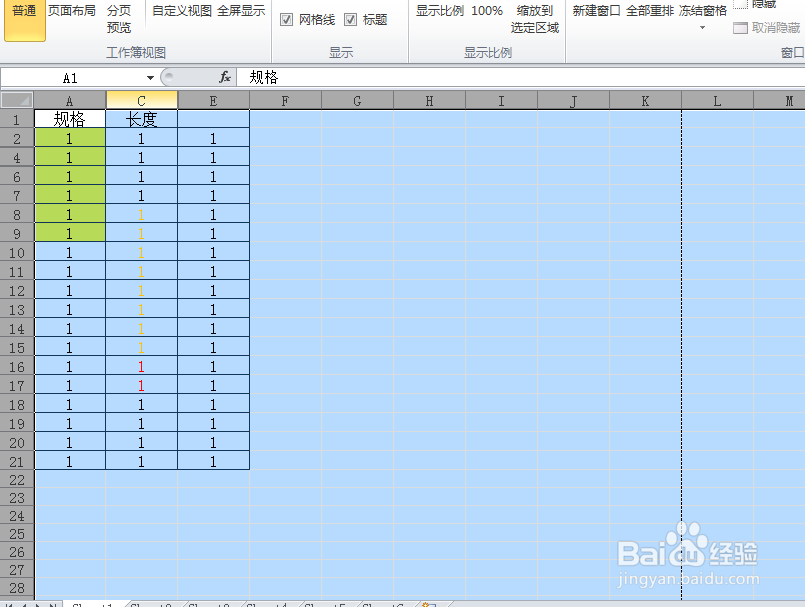Select column G header
This screenshot has height=607, width=805.
(x=357, y=101)
